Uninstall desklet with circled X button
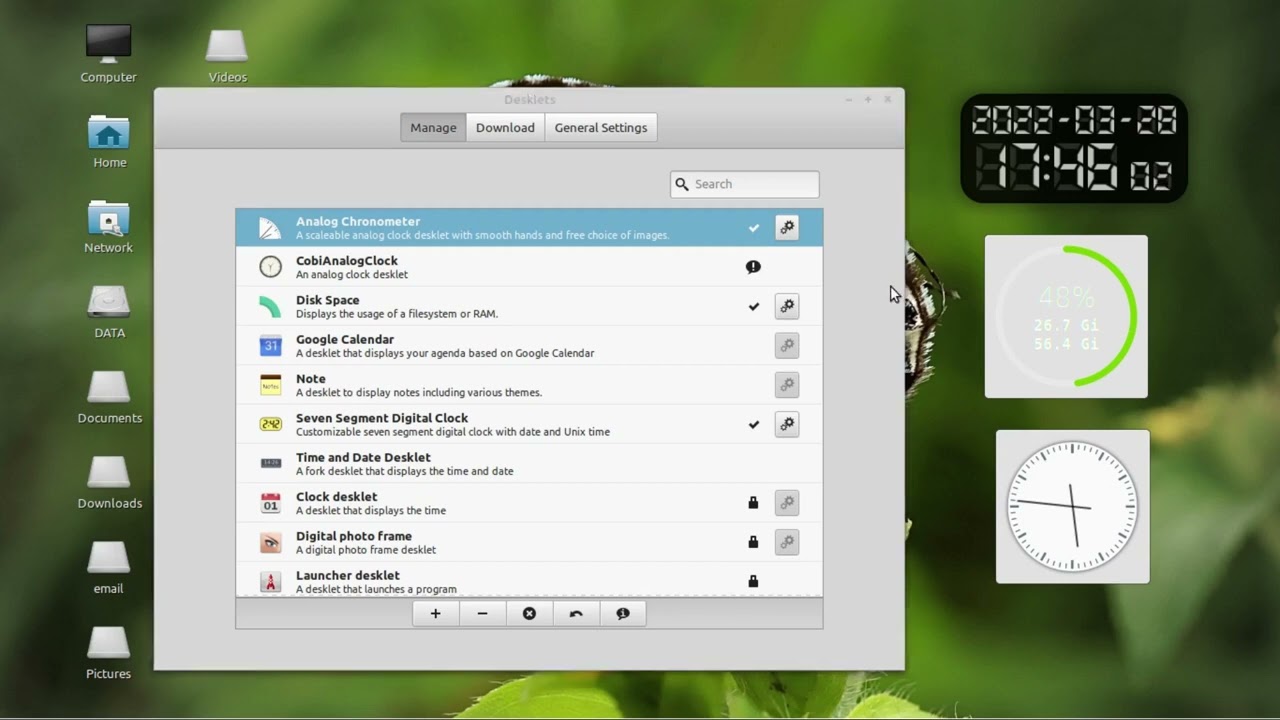Screen dimensions: 1280x720 tap(529, 614)
